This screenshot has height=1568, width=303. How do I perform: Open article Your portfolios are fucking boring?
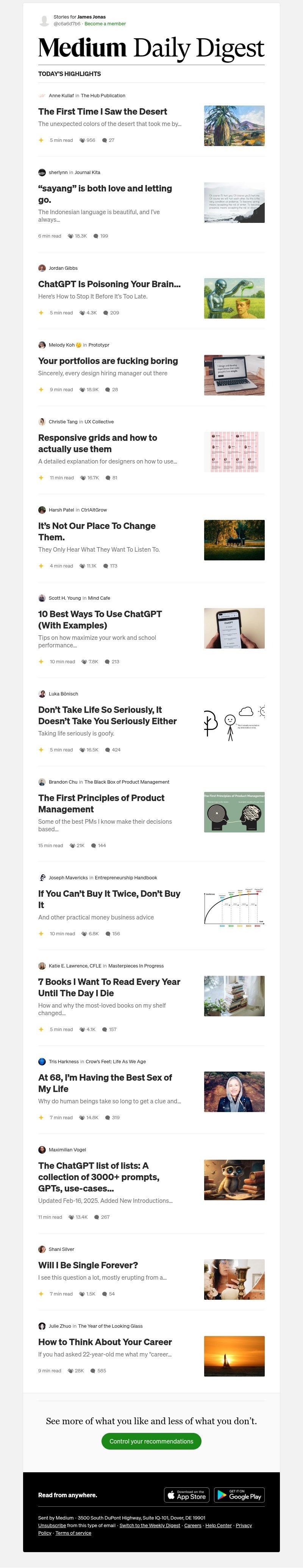(108, 361)
